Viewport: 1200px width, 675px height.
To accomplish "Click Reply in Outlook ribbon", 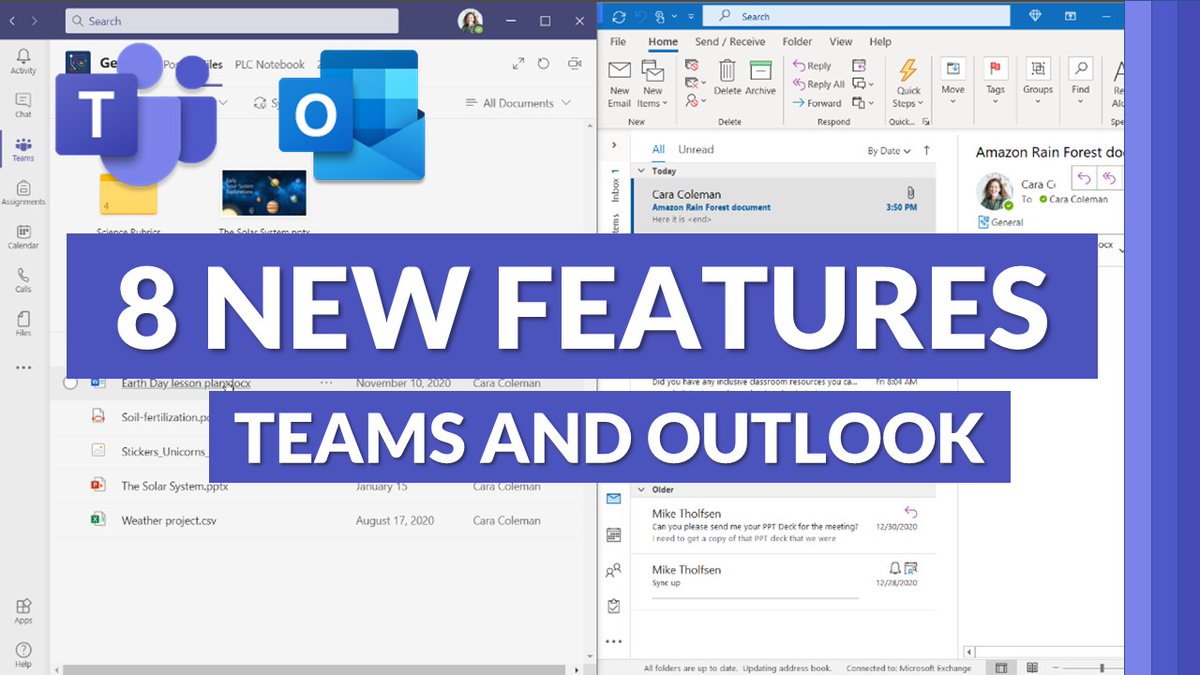I will point(812,66).
